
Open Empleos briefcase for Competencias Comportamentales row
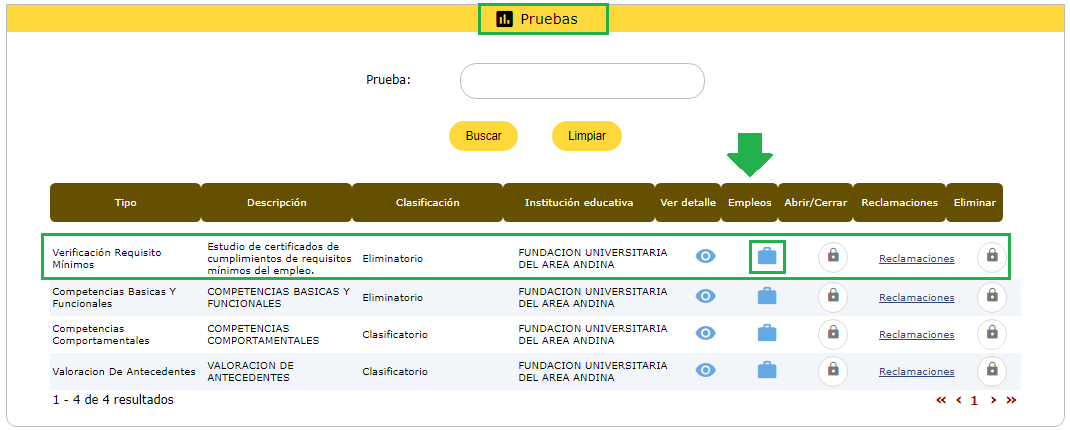coord(767,333)
